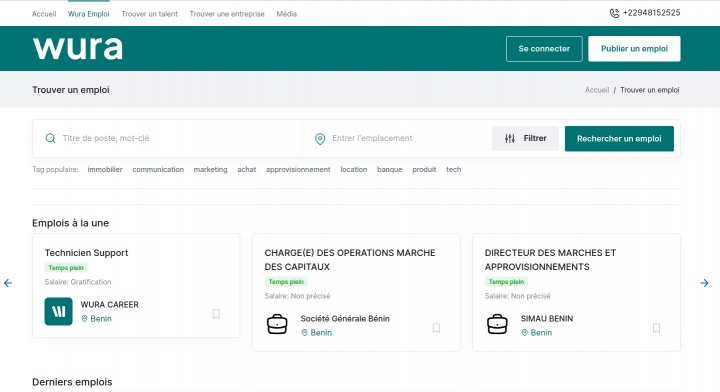Viewport: 720px width, 392px height.
Task: Click the wura logo in the header
Action: click(x=78, y=48)
